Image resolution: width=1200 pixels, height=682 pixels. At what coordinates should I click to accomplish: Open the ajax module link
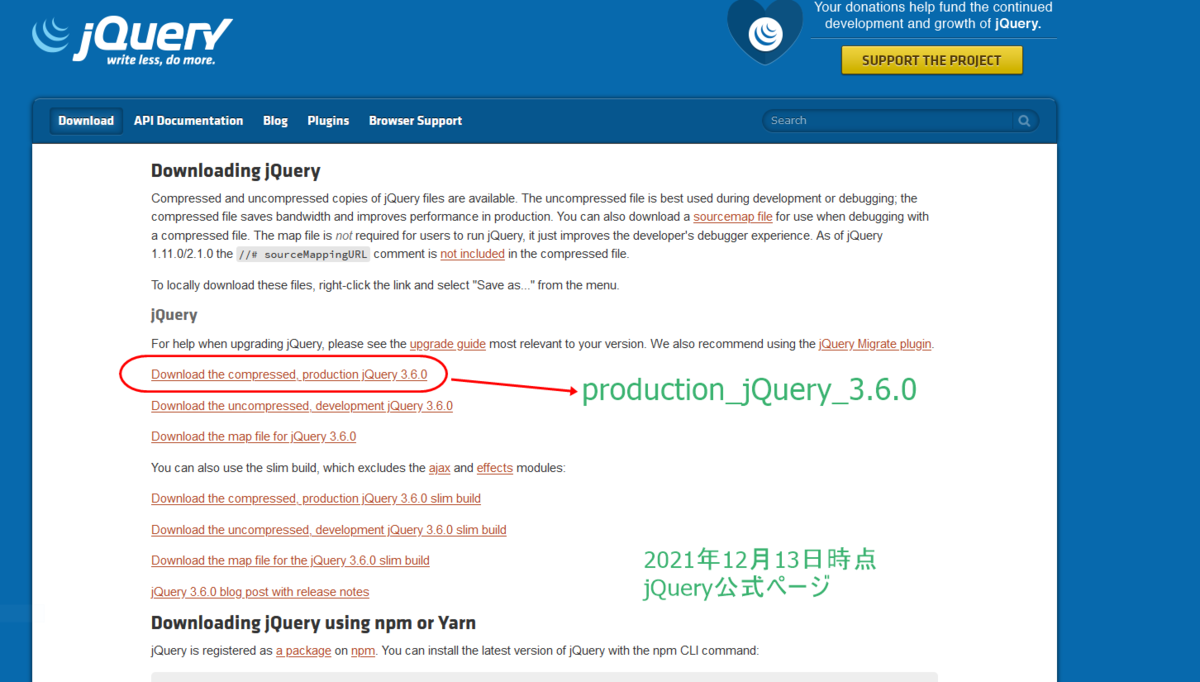tap(440, 468)
